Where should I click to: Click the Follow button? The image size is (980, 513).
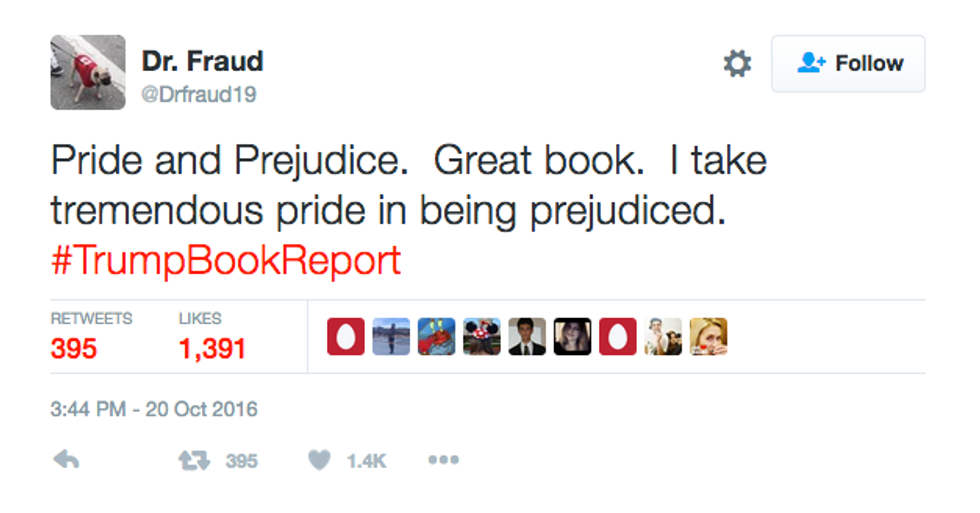point(848,64)
